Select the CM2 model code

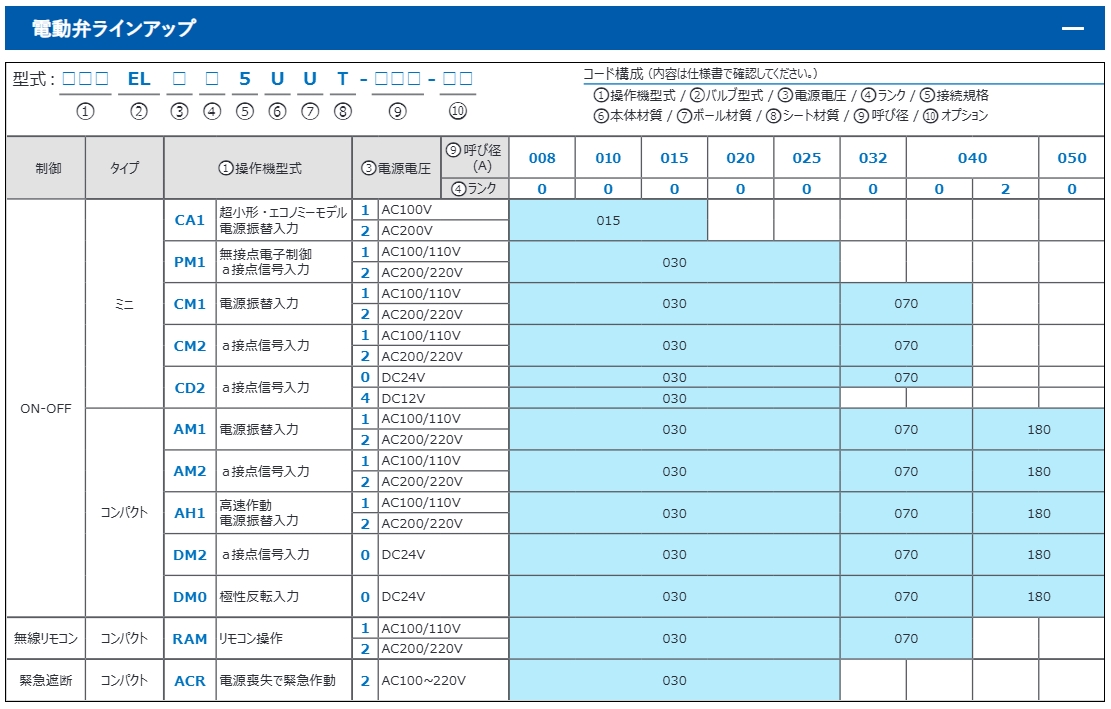(190, 346)
